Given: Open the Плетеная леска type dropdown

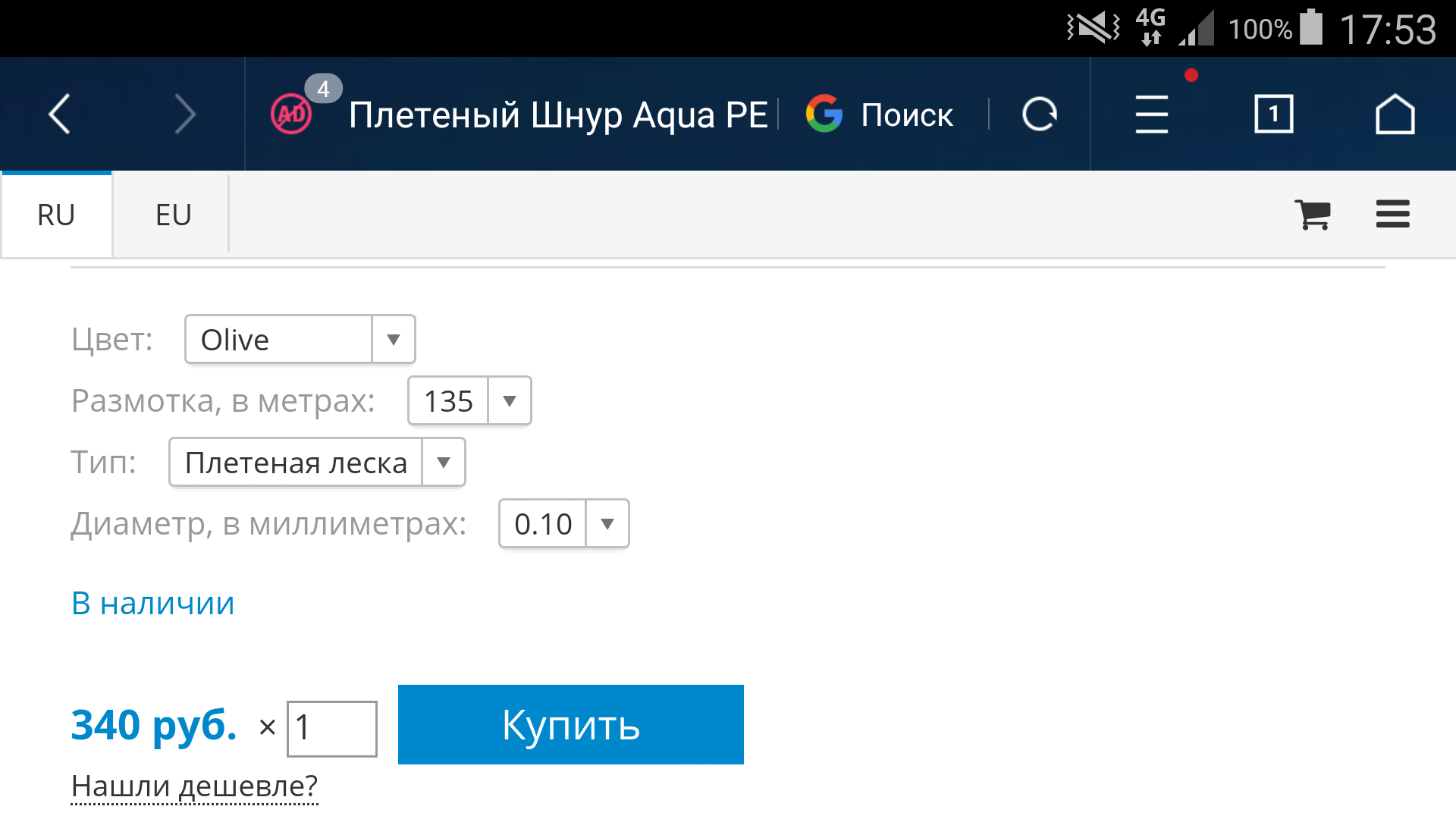Looking at the screenshot, I should click(x=317, y=463).
